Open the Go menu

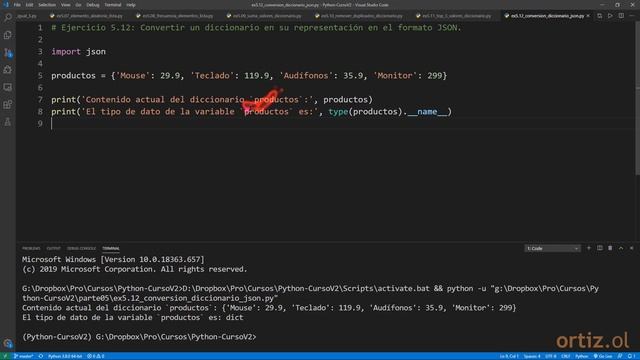(x=78, y=5)
